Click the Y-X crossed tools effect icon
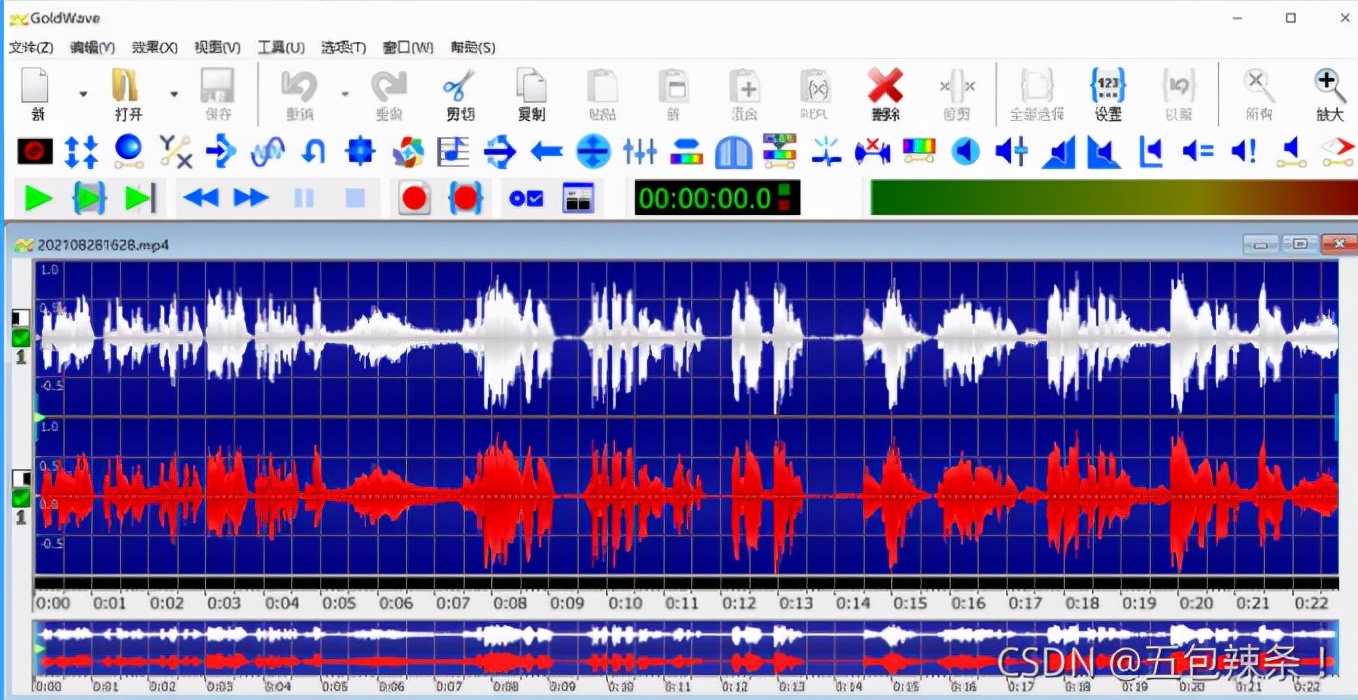Image resolution: width=1358 pixels, height=700 pixels. 175,151
